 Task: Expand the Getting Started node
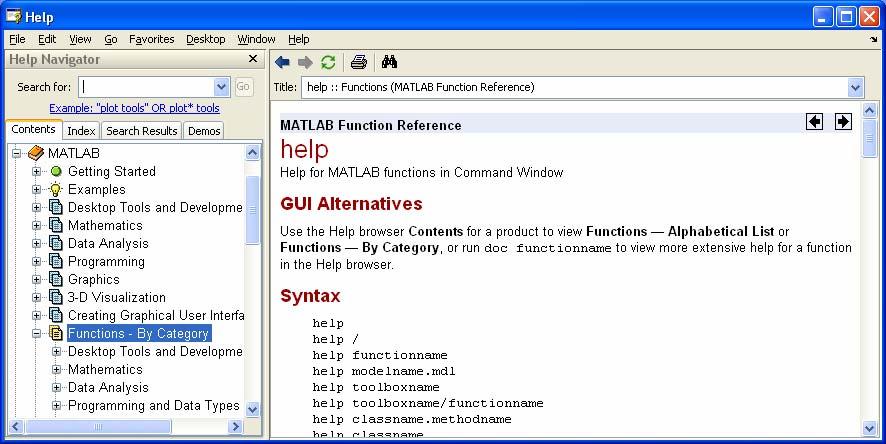[36, 171]
